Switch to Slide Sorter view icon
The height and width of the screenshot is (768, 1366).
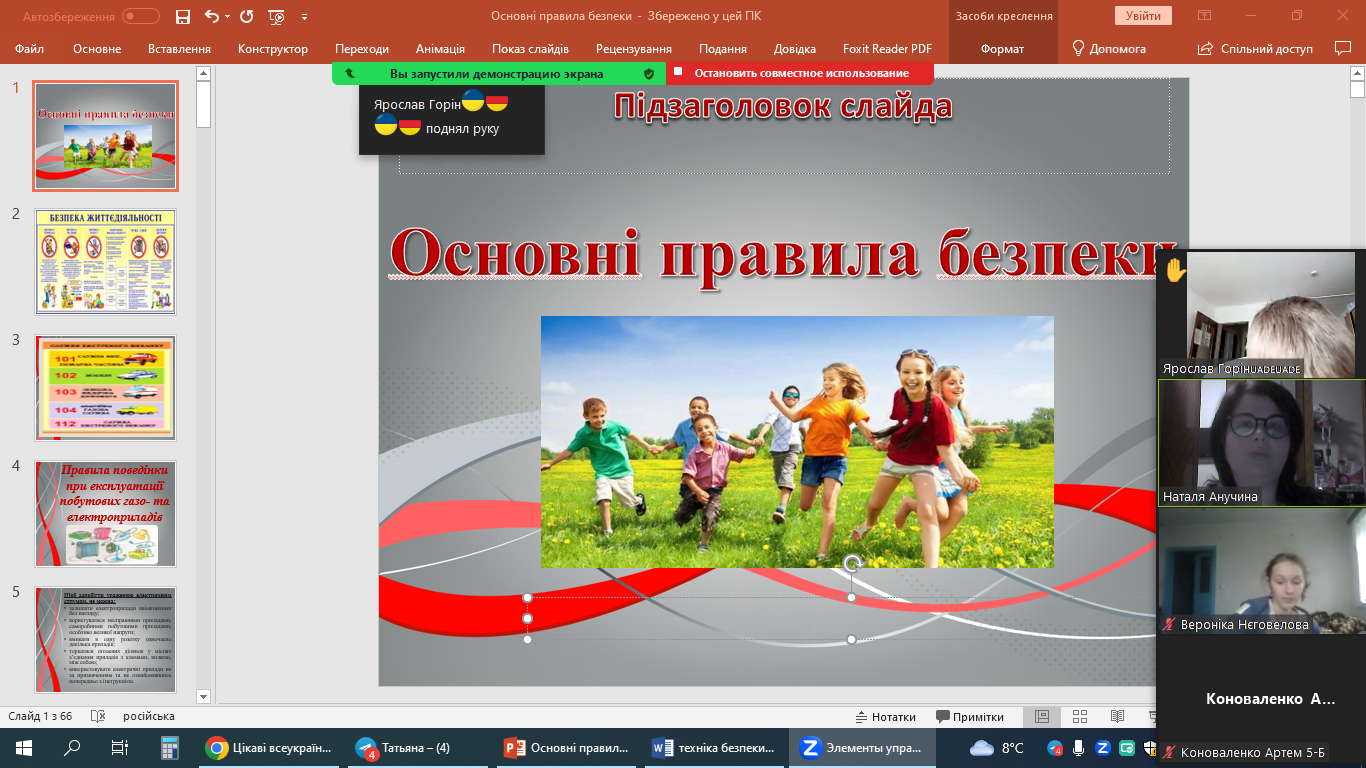coord(1080,716)
